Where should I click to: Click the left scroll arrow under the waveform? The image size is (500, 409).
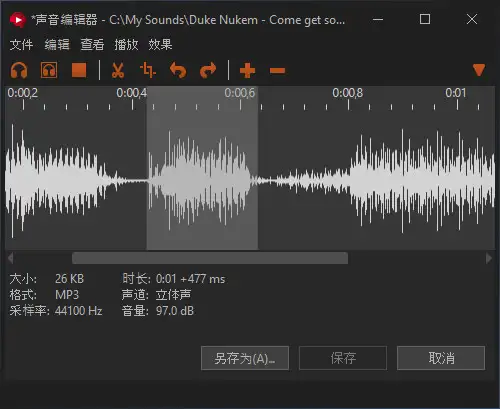click(x=11, y=258)
